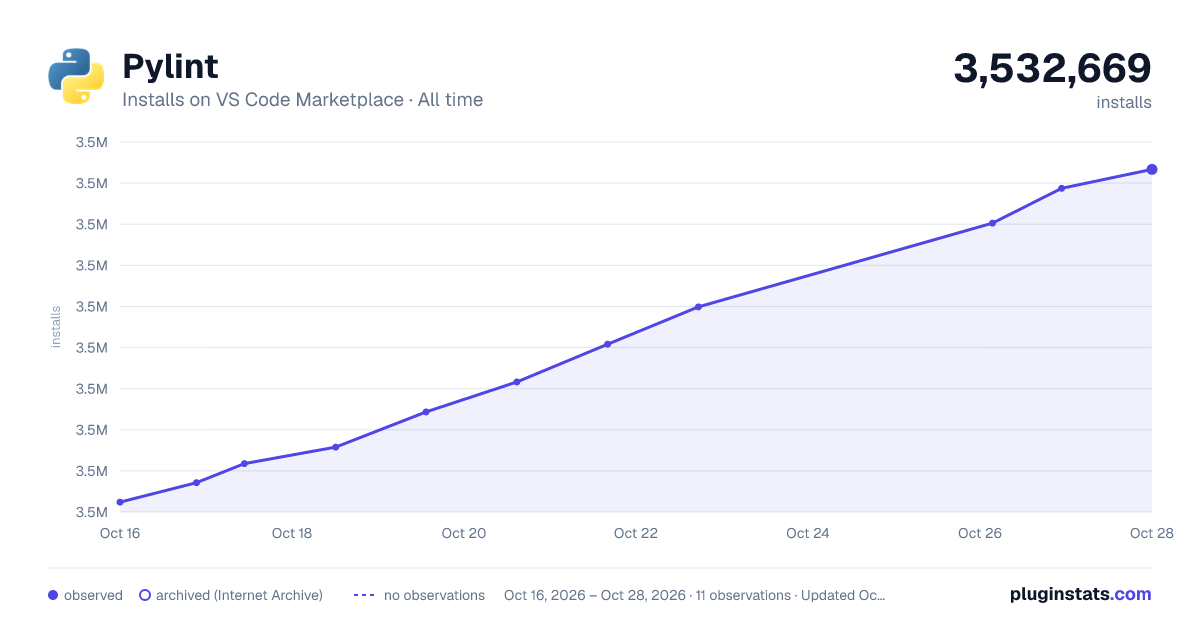
Task: Click the rotated installs y-axis title
Action: 56,327
